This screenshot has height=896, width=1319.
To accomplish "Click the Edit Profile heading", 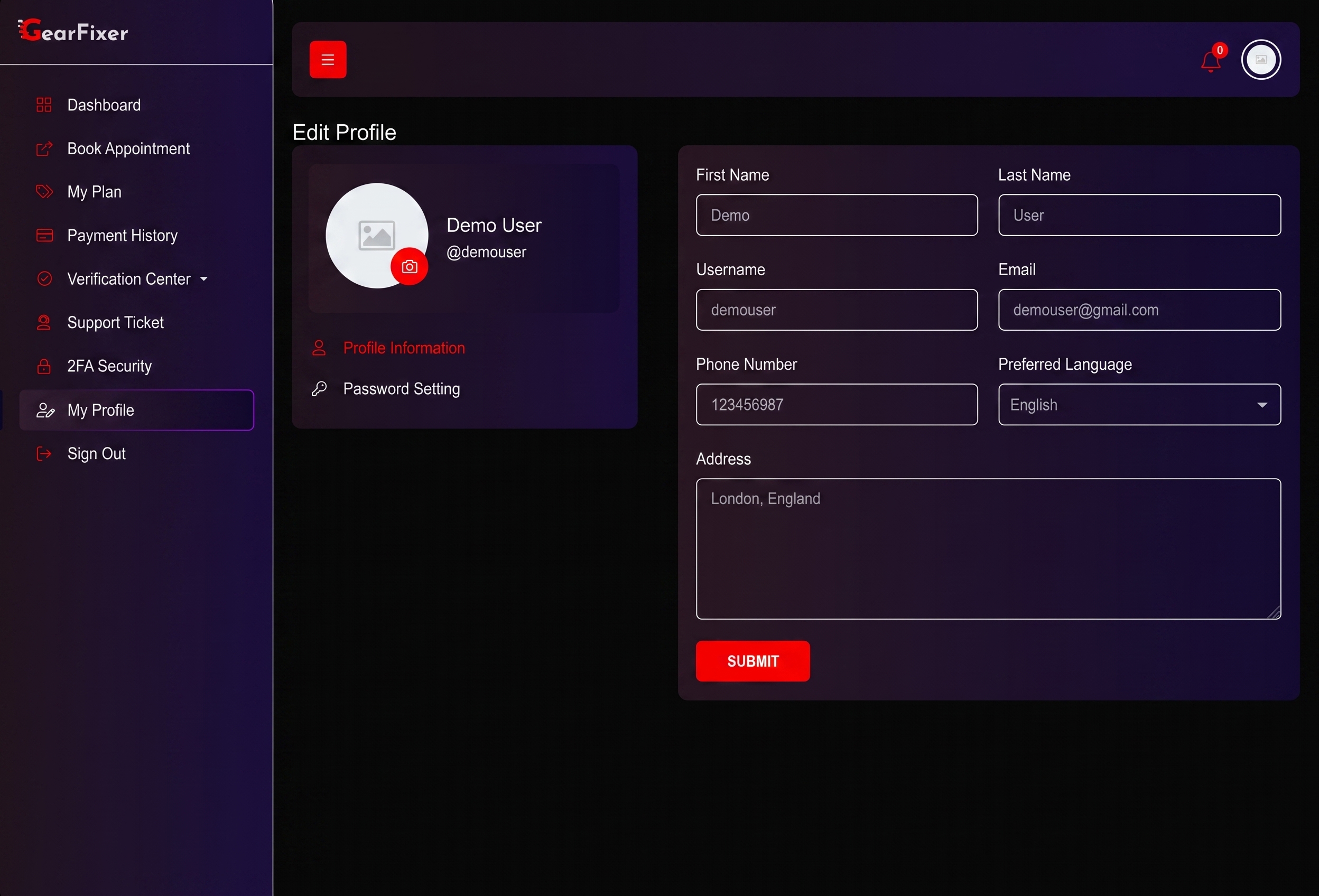I will [x=344, y=132].
